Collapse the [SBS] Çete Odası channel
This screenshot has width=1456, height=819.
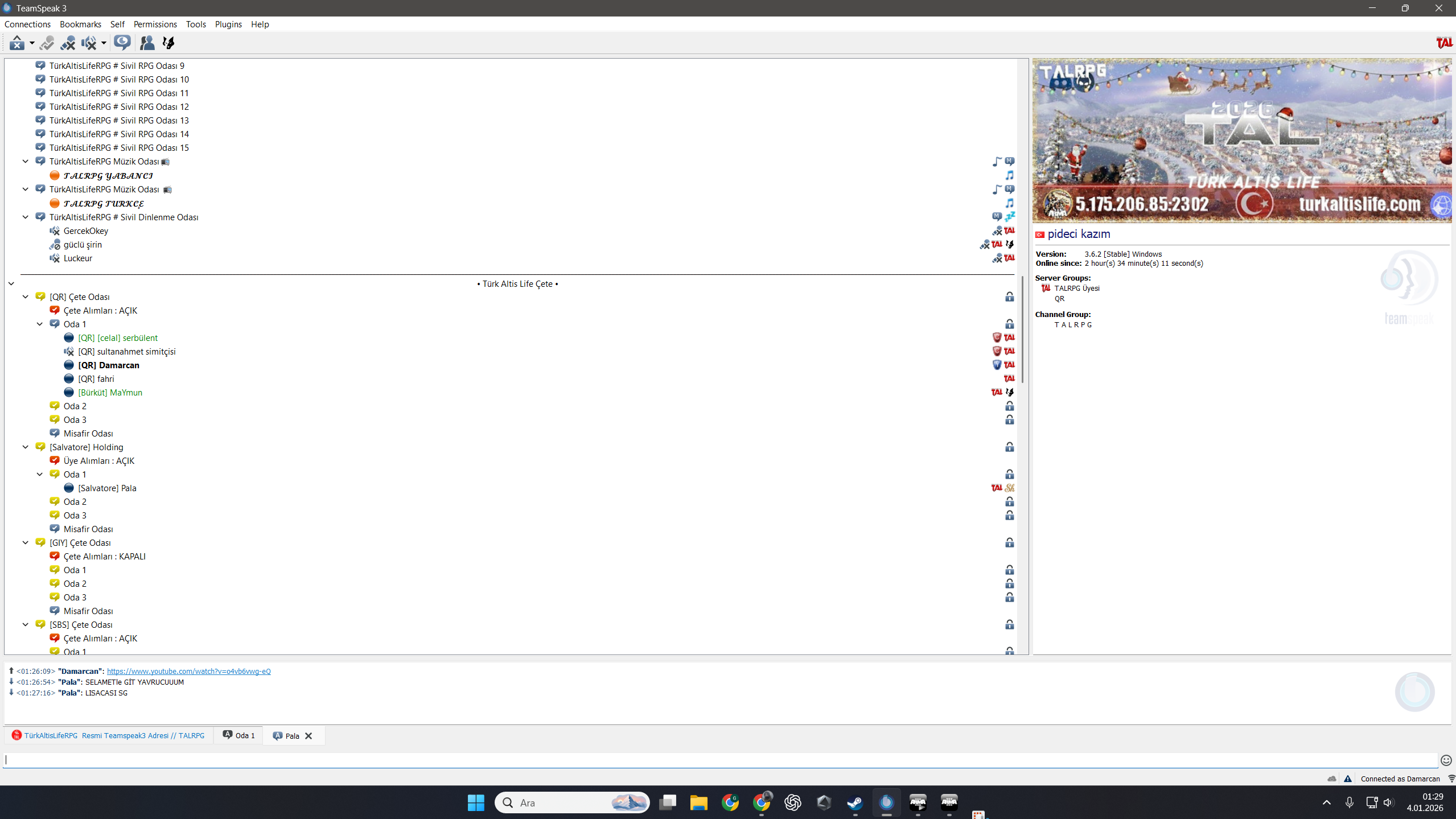click(x=26, y=624)
